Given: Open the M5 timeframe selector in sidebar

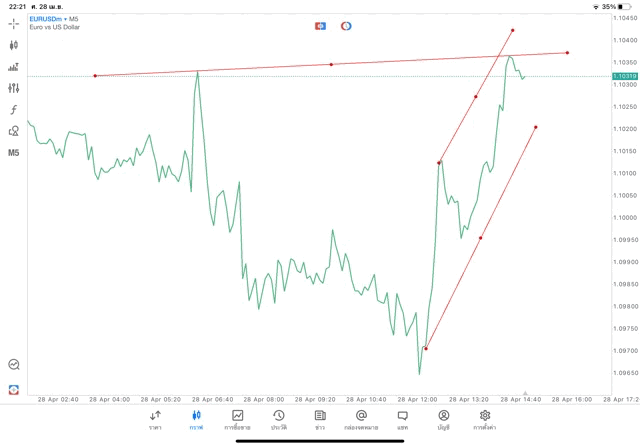Looking at the screenshot, I should click(x=13, y=153).
